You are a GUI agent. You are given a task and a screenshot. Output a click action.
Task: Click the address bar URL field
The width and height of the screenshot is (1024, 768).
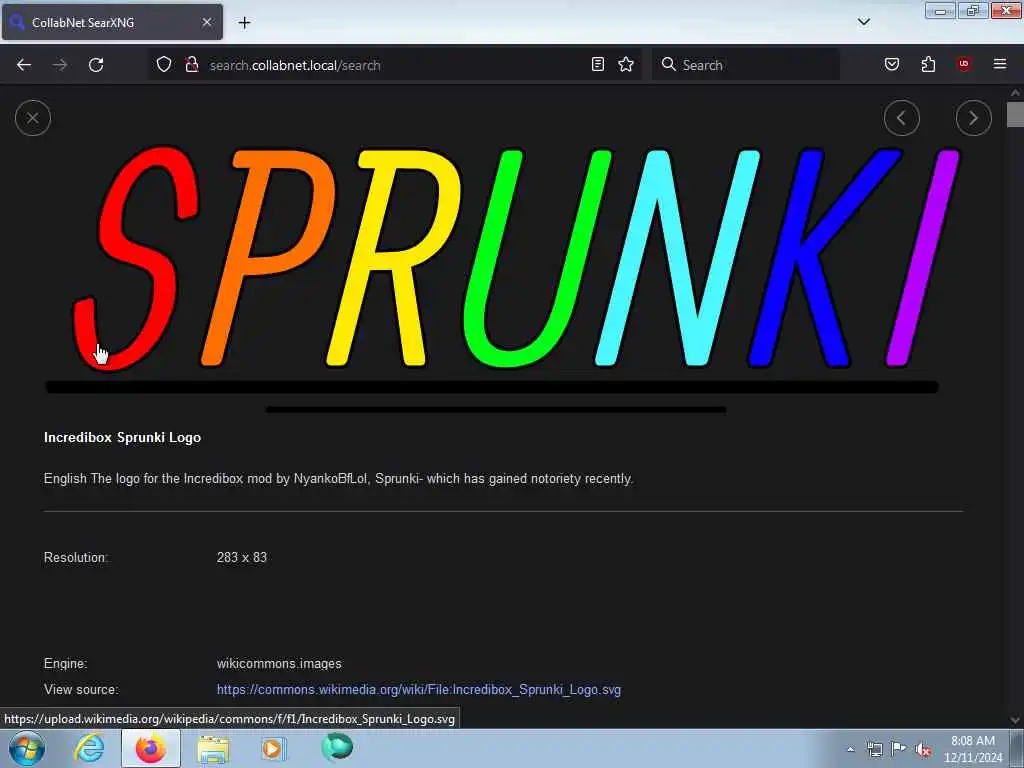pyautogui.click(x=396, y=65)
